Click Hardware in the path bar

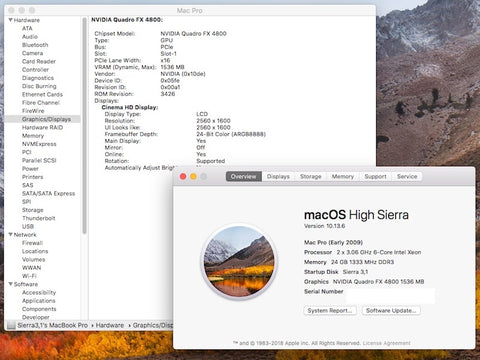coord(110,325)
